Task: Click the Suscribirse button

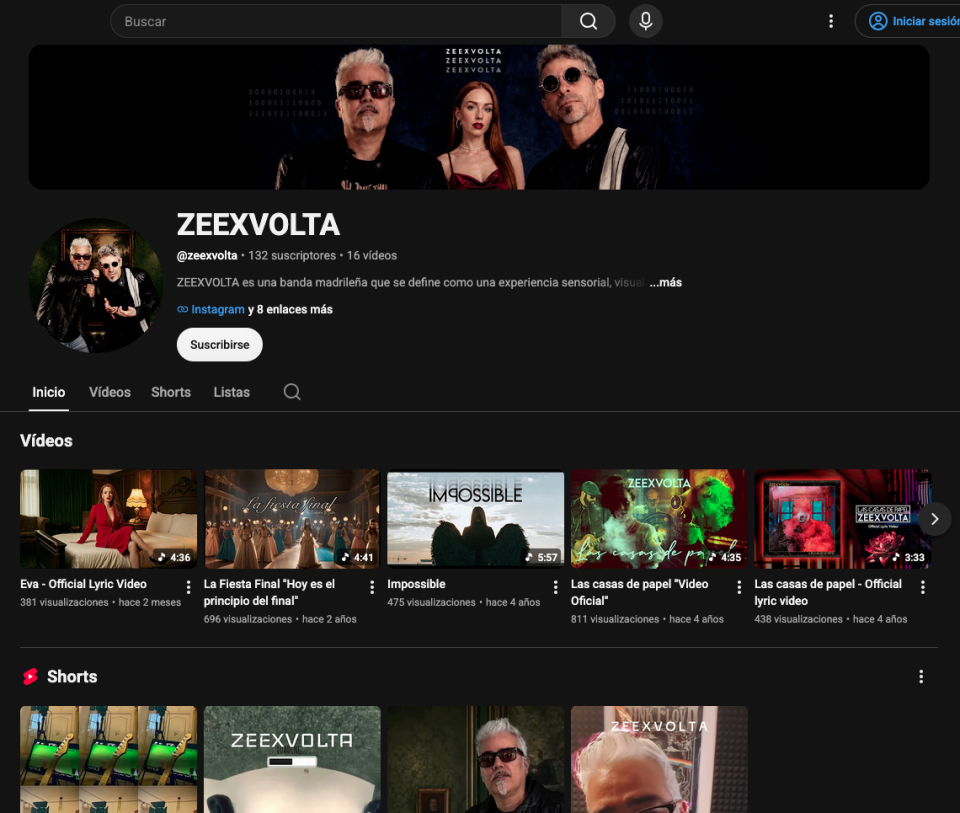Action: click(x=220, y=345)
